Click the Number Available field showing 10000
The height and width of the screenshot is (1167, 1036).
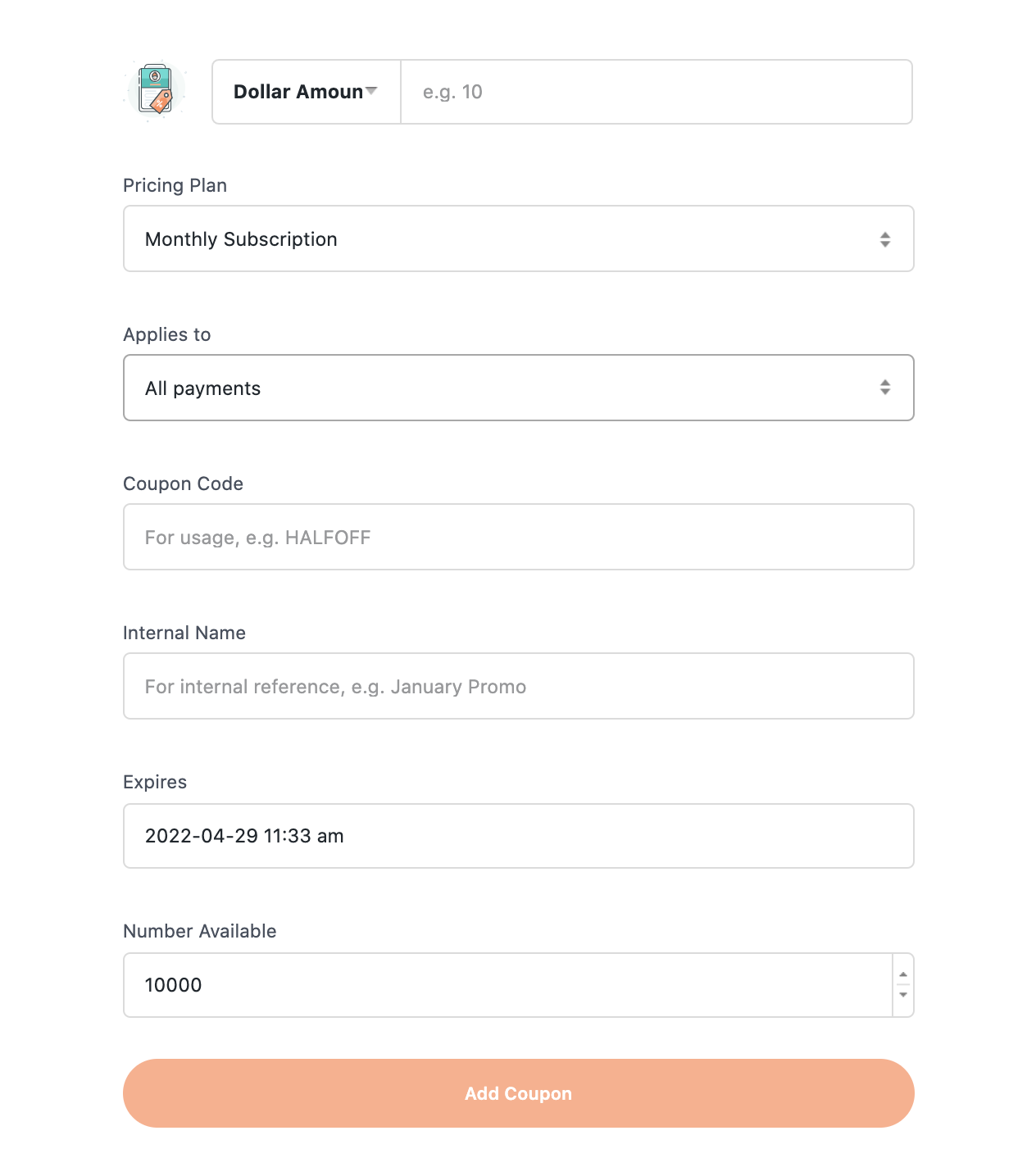coord(508,985)
